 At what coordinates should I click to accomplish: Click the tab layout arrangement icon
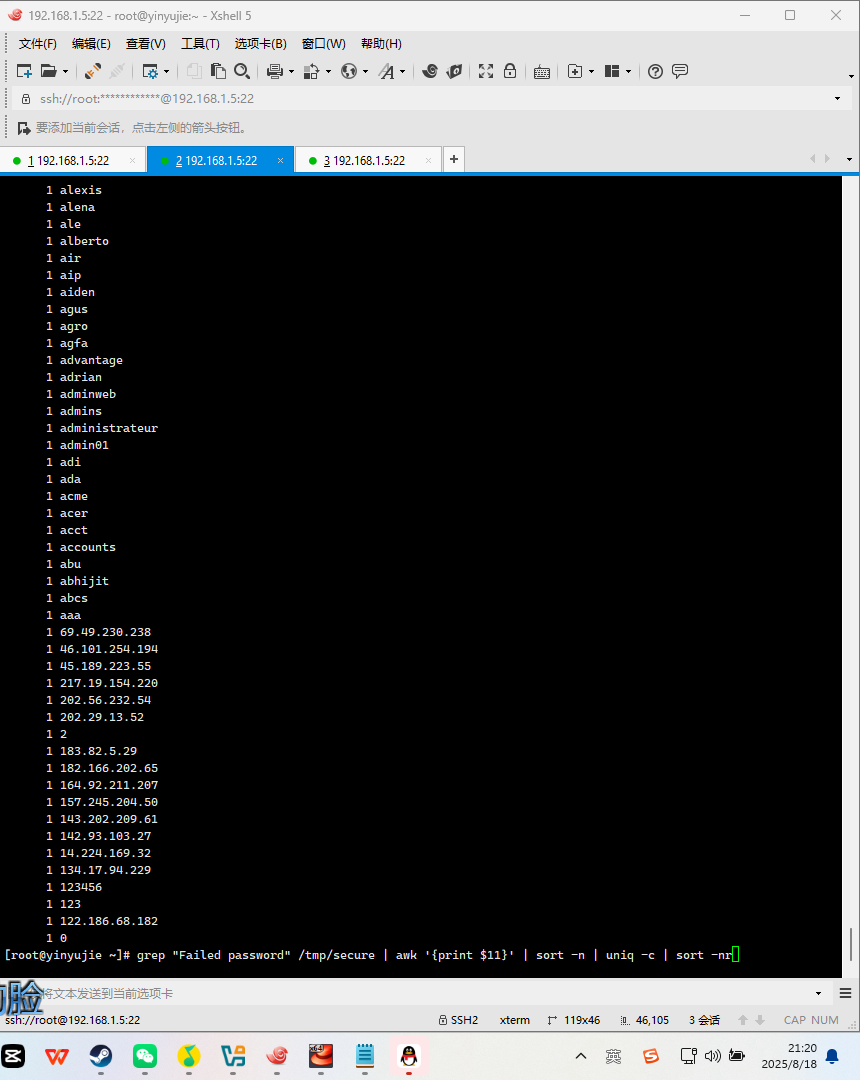612,71
